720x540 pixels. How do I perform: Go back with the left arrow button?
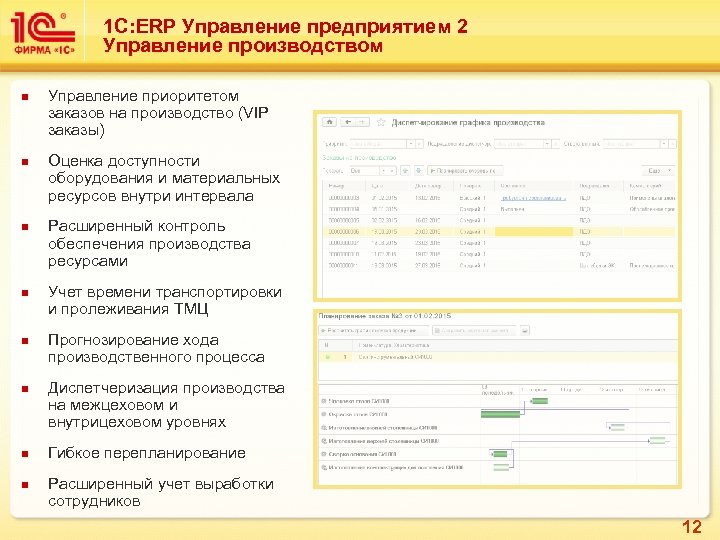click(x=349, y=122)
